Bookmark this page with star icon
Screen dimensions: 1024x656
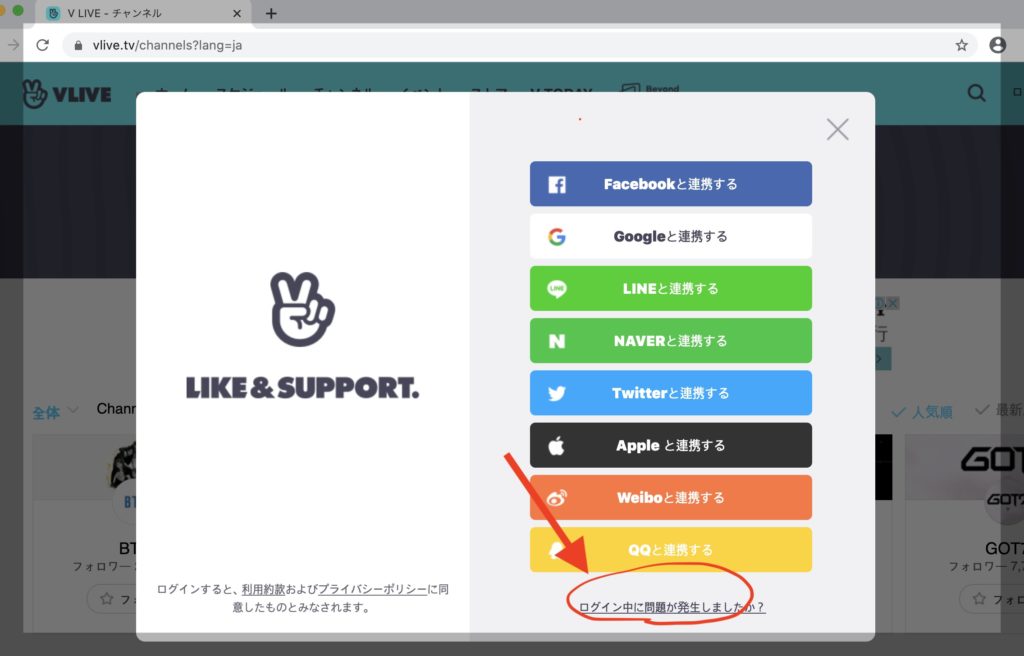[x=961, y=45]
